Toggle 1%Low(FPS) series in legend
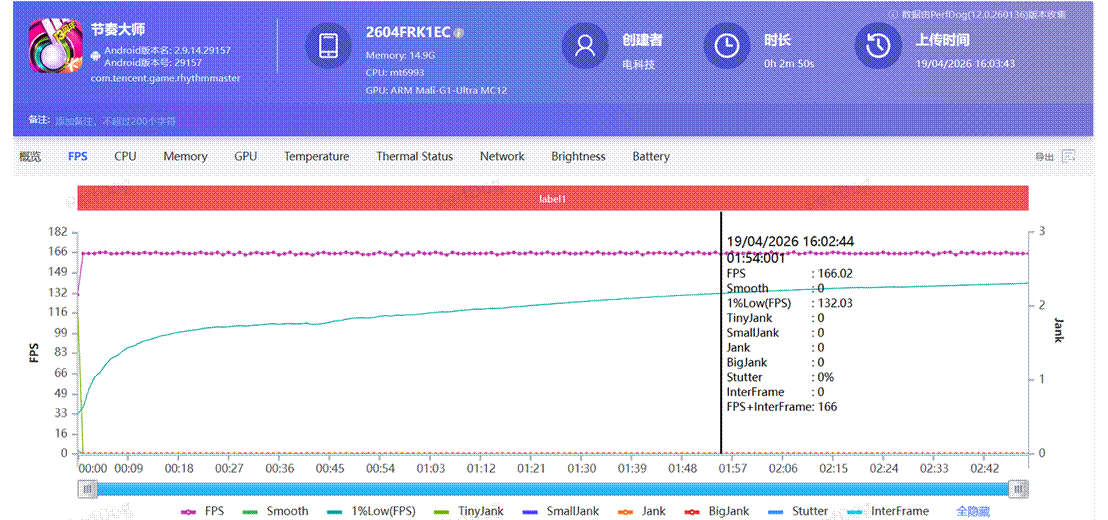The height and width of the screenshot is (520, 1108). point(370,511)
